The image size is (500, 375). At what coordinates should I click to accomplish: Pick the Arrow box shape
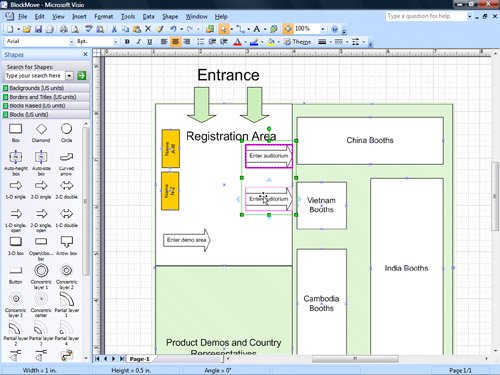point(66,245)
